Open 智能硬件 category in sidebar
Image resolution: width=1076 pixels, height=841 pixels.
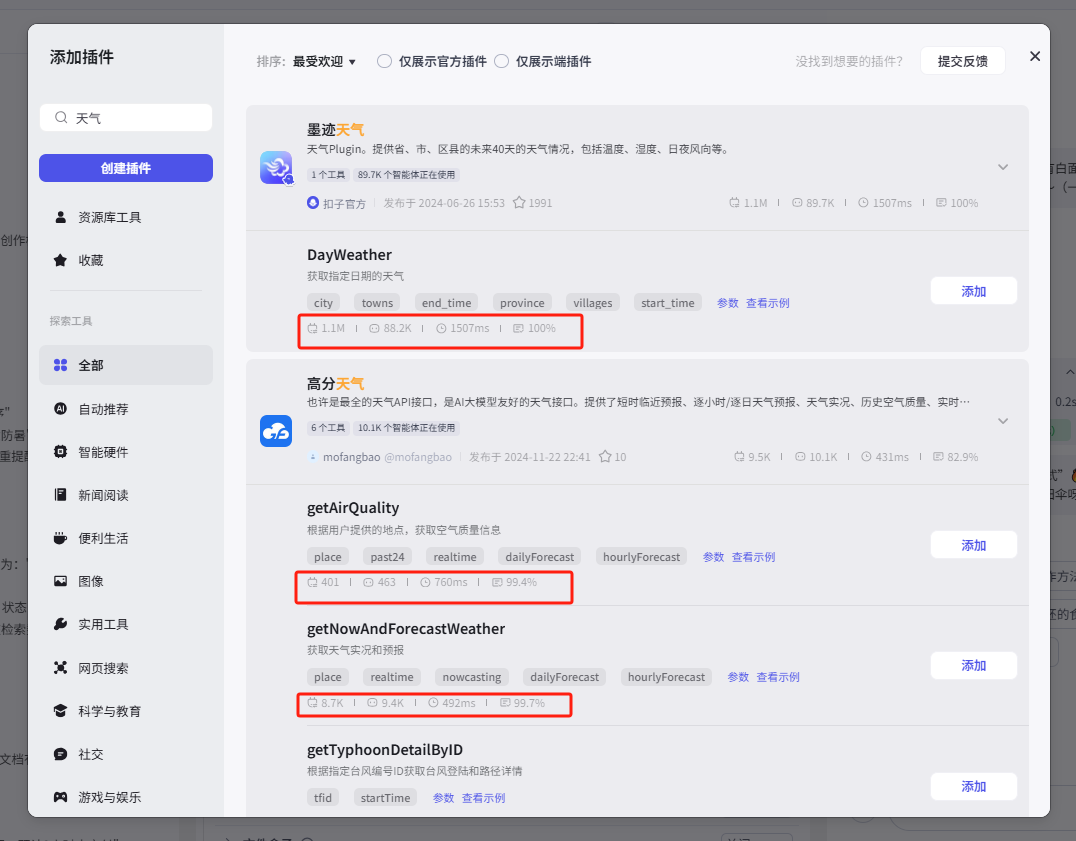pyautogui.click(x=103, y=452)
